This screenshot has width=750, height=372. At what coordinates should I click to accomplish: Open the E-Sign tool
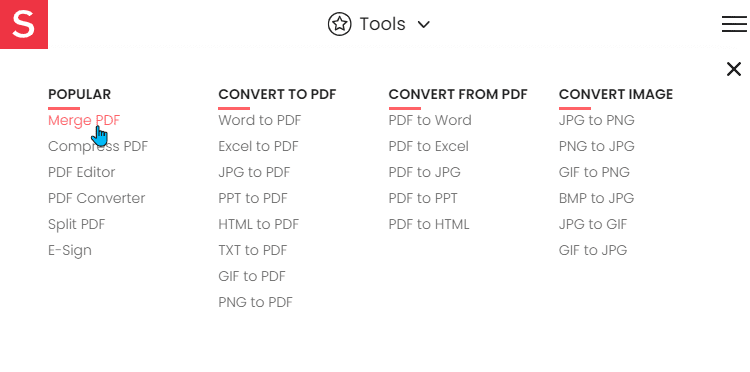70,251
